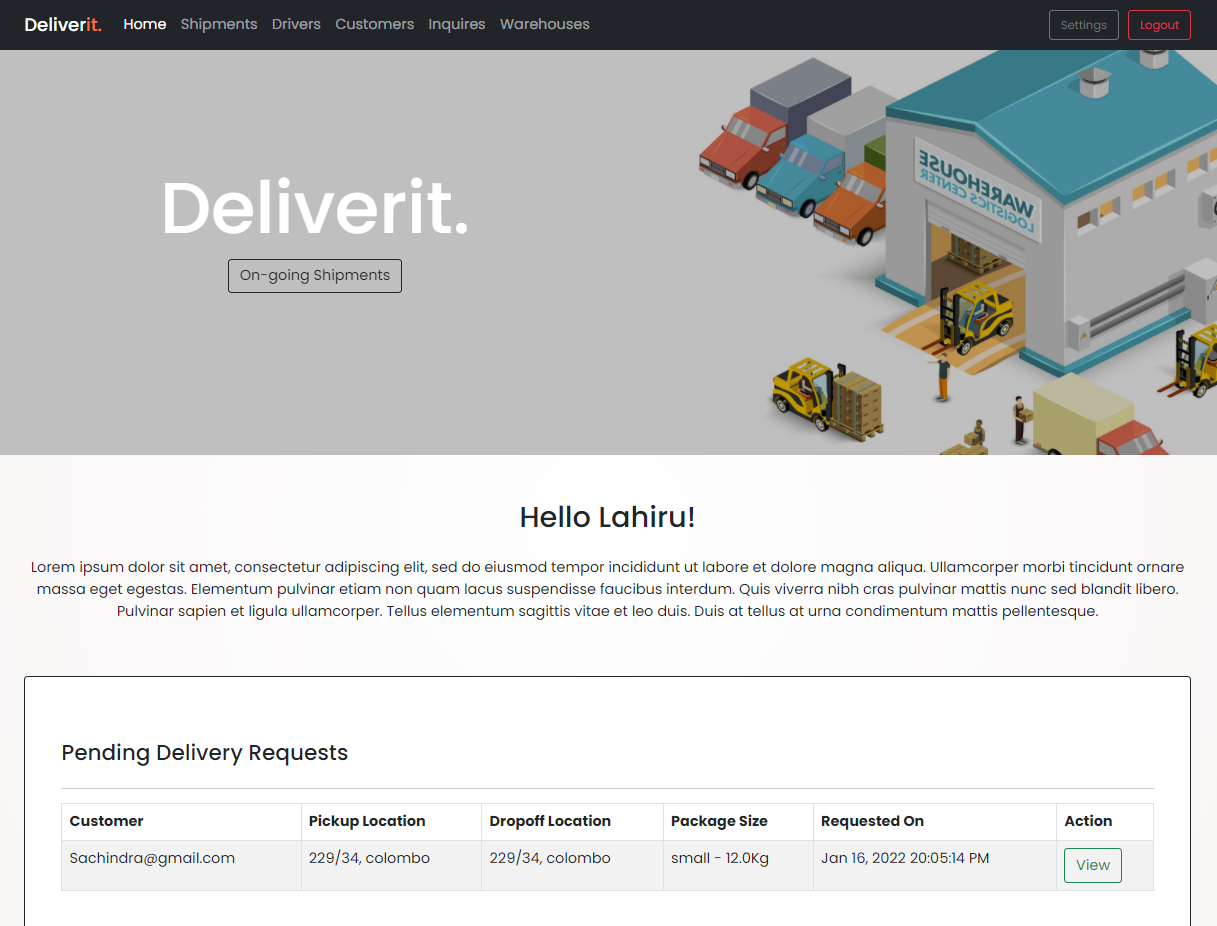The height and width of the screenshot is (926, 1217).
Task: Click the Hello Lahiru! greeting
Action: click(608, 517)
